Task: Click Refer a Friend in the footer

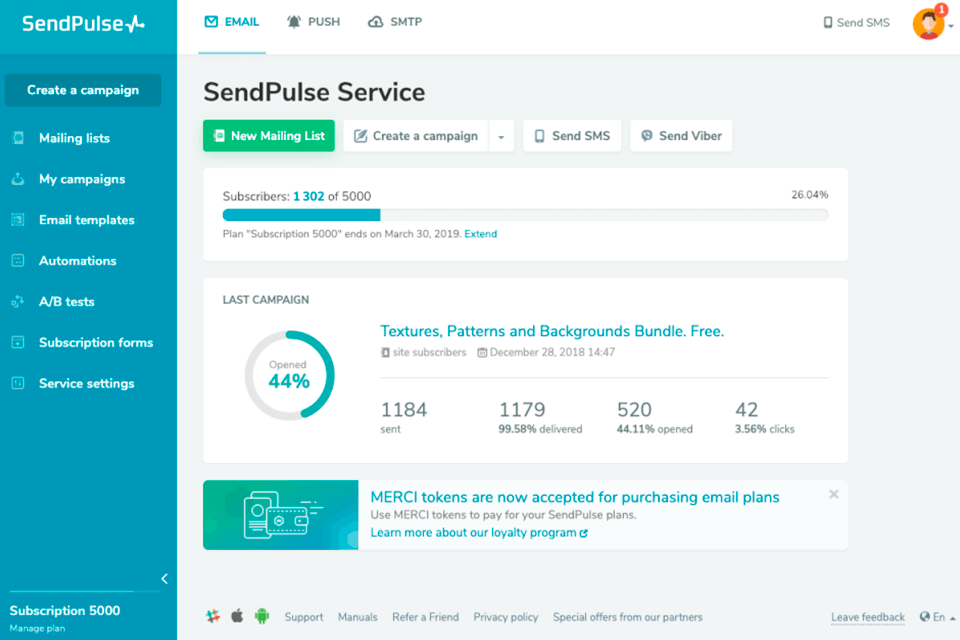Action: (x=426, y=617)
